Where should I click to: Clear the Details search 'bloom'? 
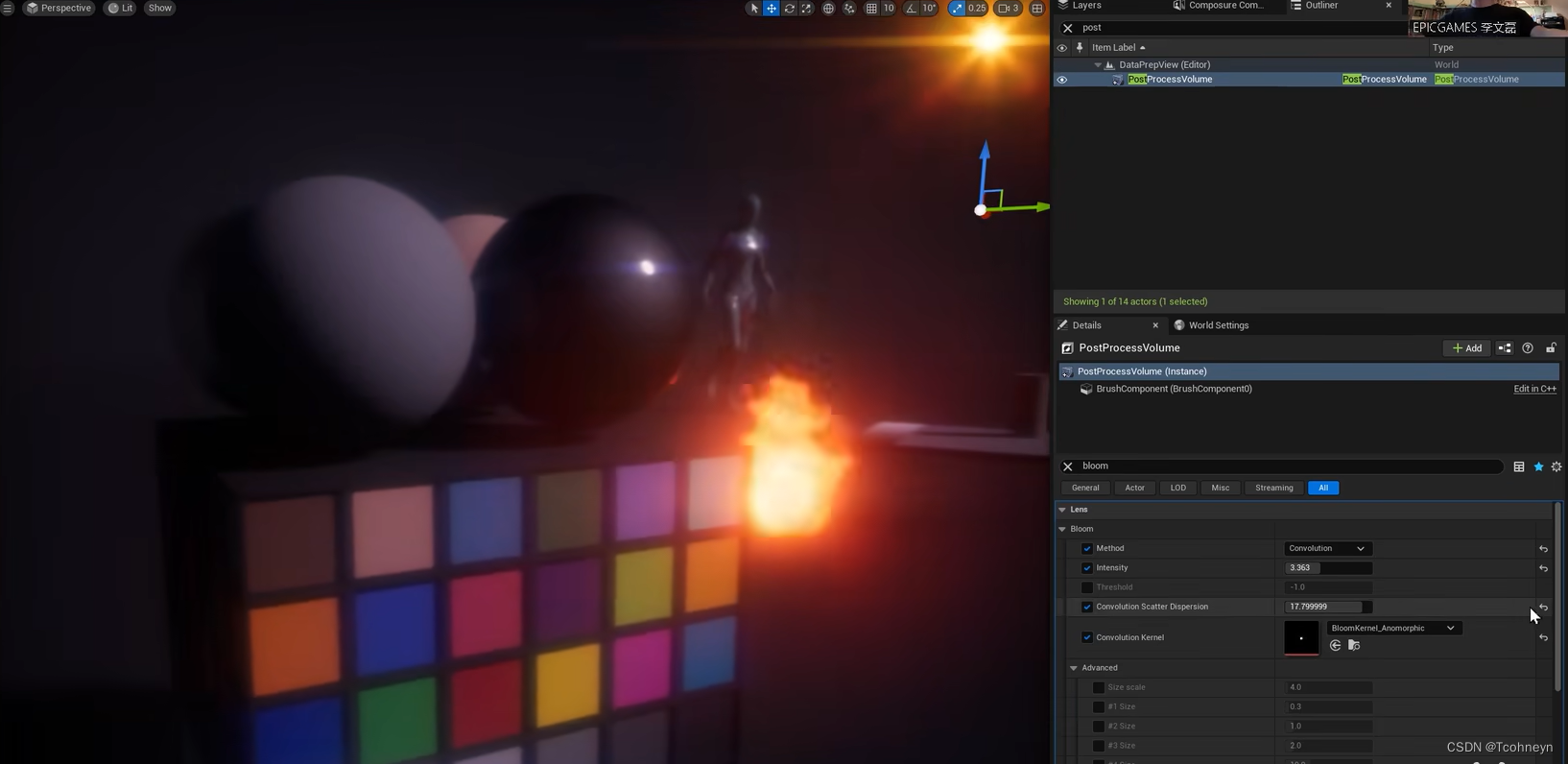point(1067,466)
